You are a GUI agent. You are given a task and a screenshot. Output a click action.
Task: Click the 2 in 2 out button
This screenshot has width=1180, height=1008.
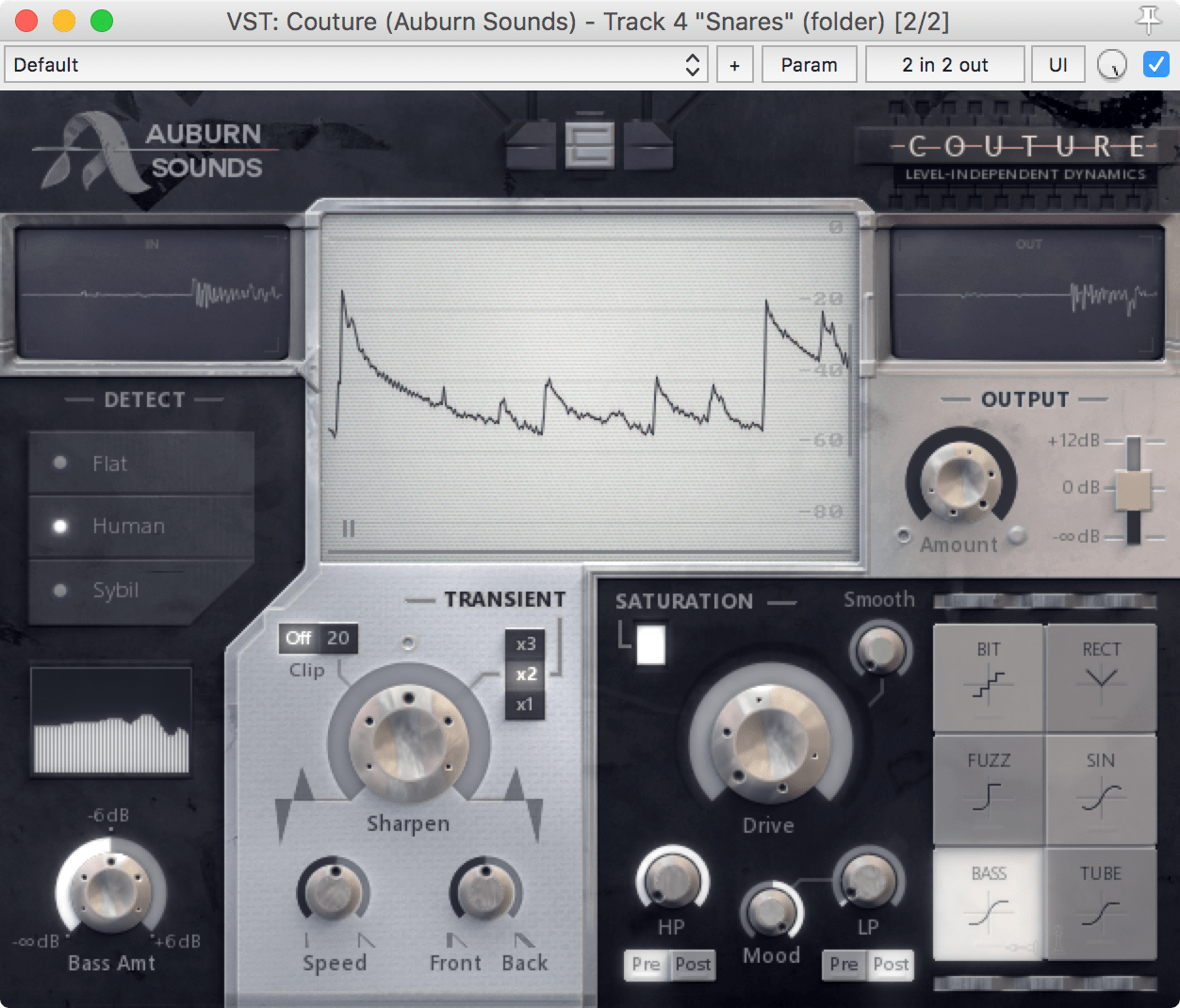point(944,64)
